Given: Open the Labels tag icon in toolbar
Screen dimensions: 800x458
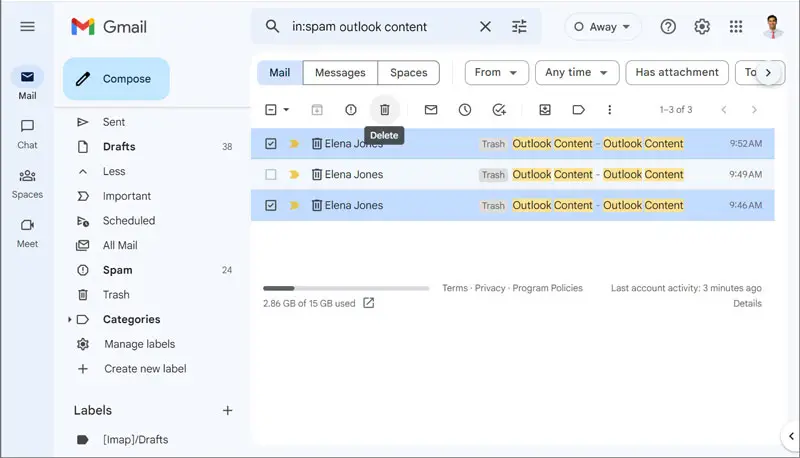Looking at the screenshot, I should 578,110.
